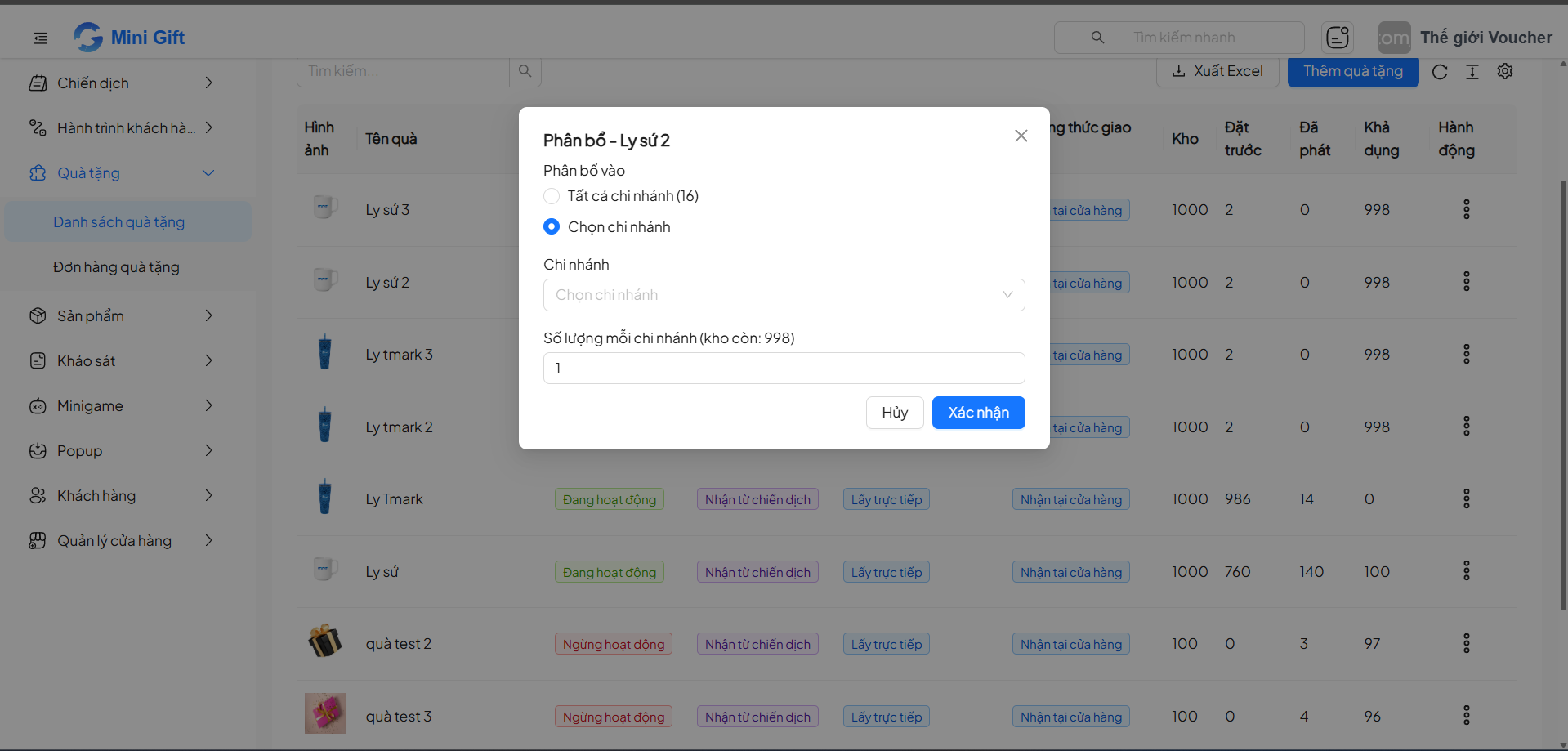The height and width of the screenshot is (751, 1568).
Task: Click the Thế giới Voucher avatar
Action: coord(1394,38)
